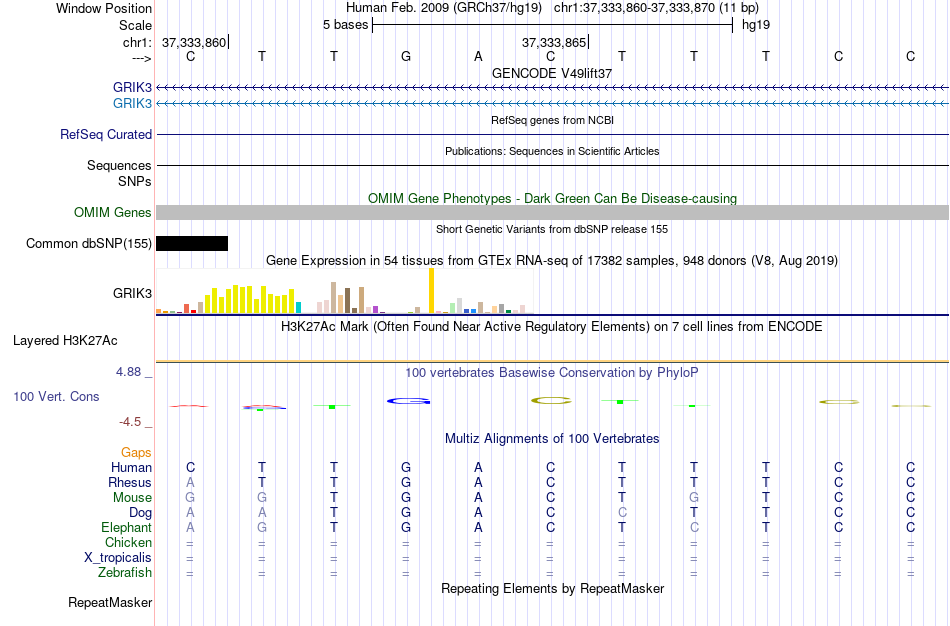The height and width of the screenshot is (626, 950).
Task: Open 'RefSeq genes from NCBI' track title
Action: (552, 120)
